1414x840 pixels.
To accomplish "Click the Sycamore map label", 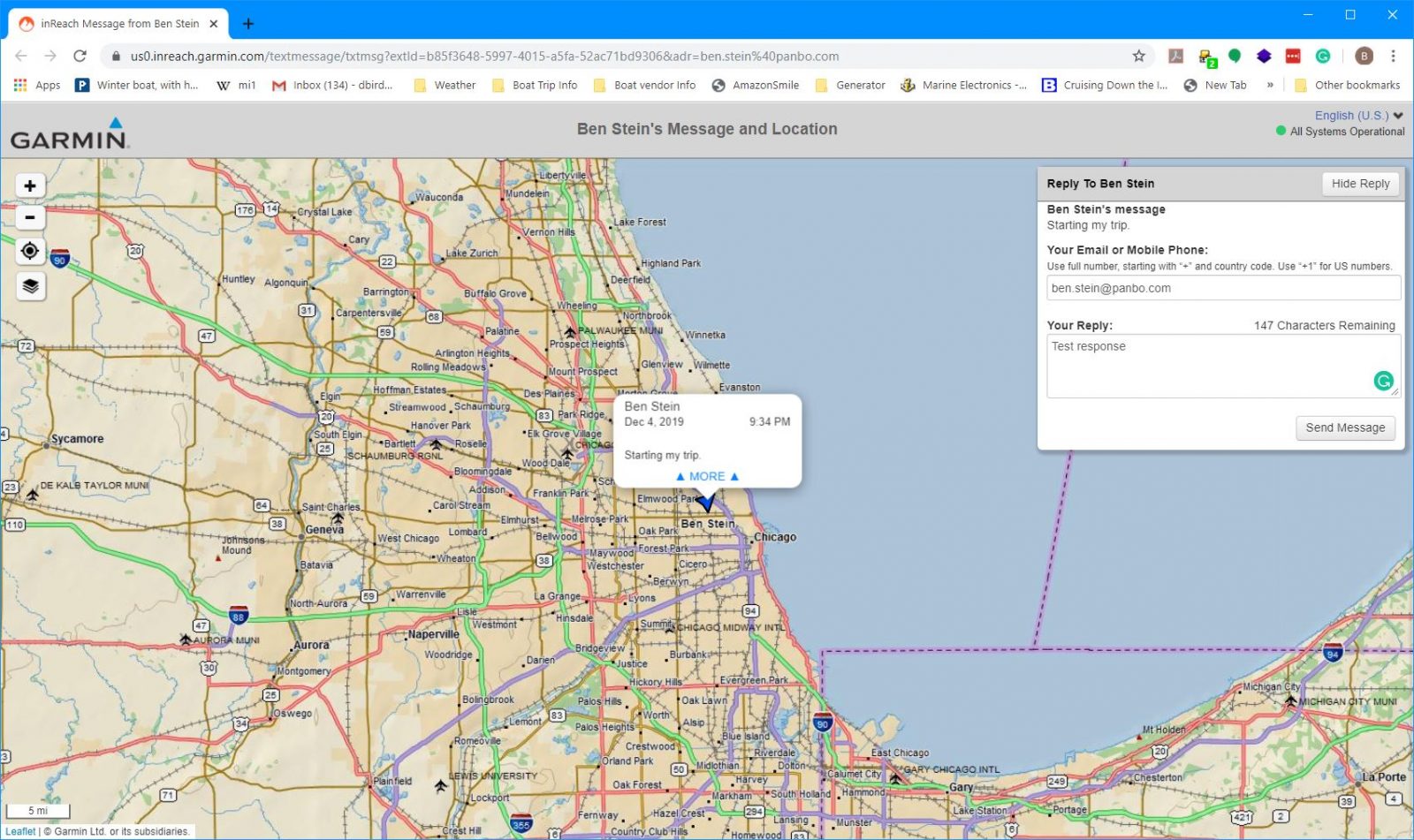I will pos(77,439).
